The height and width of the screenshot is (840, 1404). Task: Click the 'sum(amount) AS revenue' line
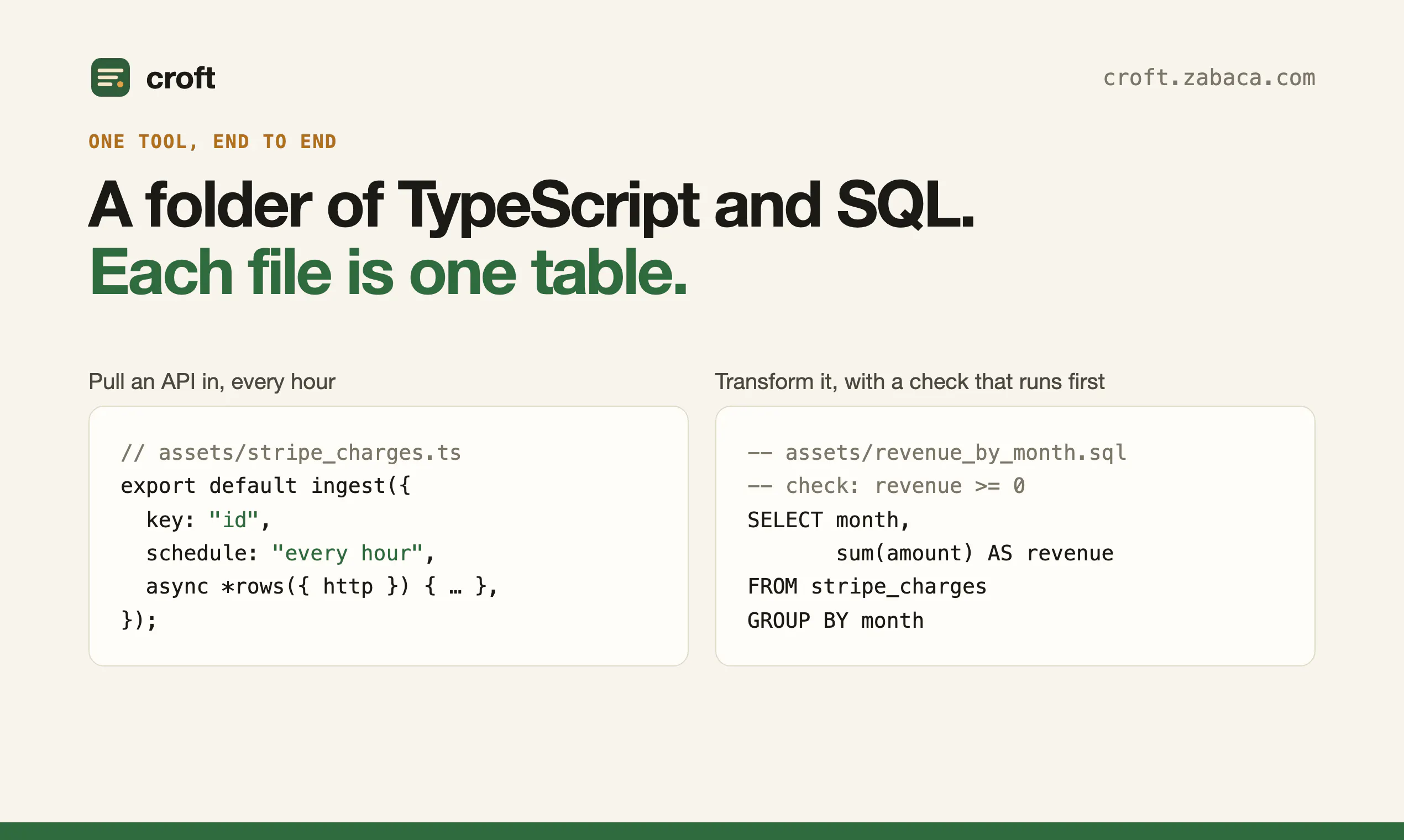coord(975,554)
